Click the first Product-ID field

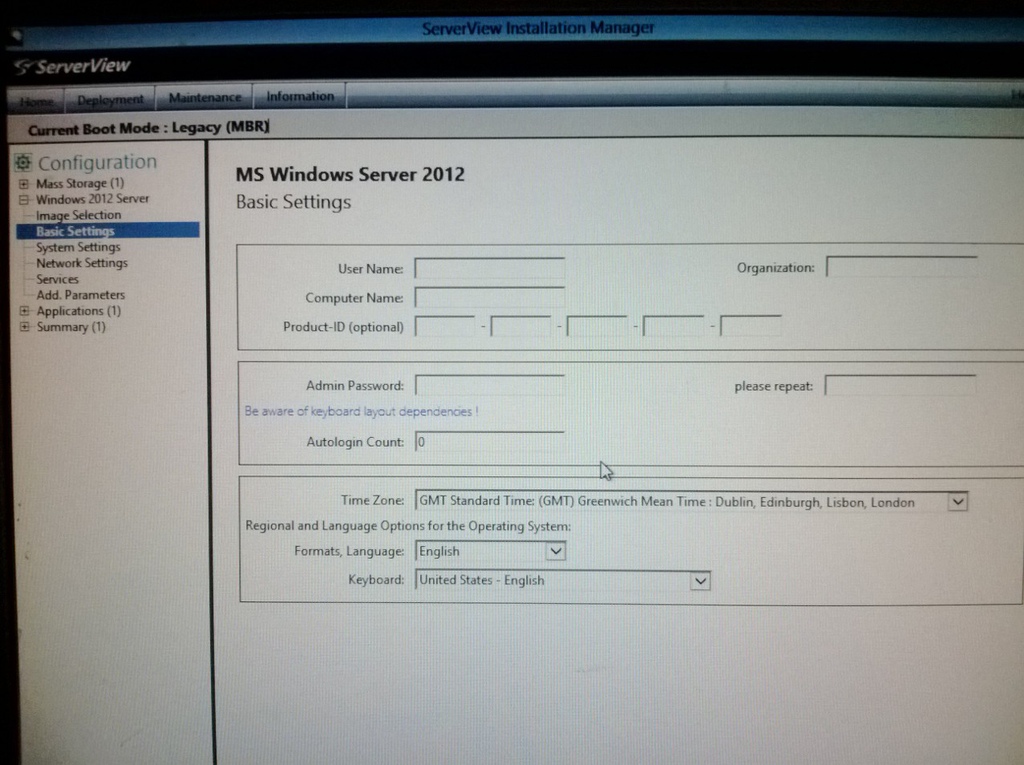(x=445, y=326)
